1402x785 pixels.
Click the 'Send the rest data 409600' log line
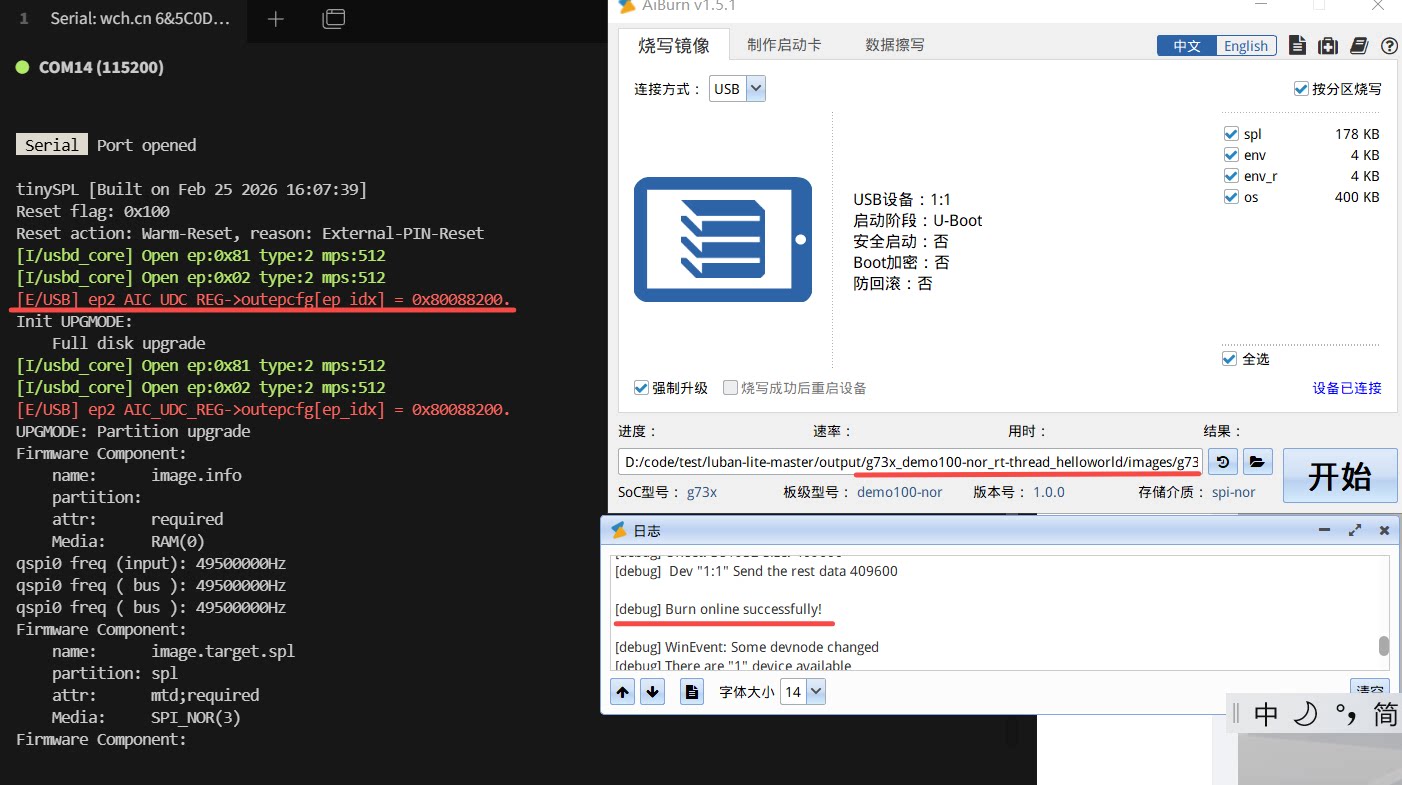point(756,571)
